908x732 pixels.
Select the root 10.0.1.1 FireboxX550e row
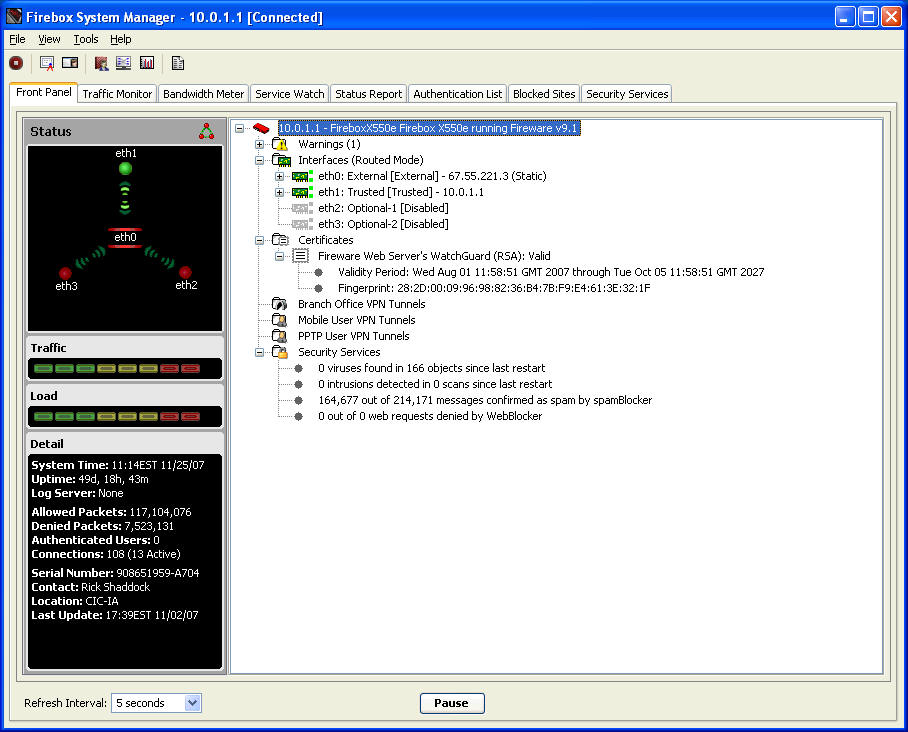click(x=429, y=128)
